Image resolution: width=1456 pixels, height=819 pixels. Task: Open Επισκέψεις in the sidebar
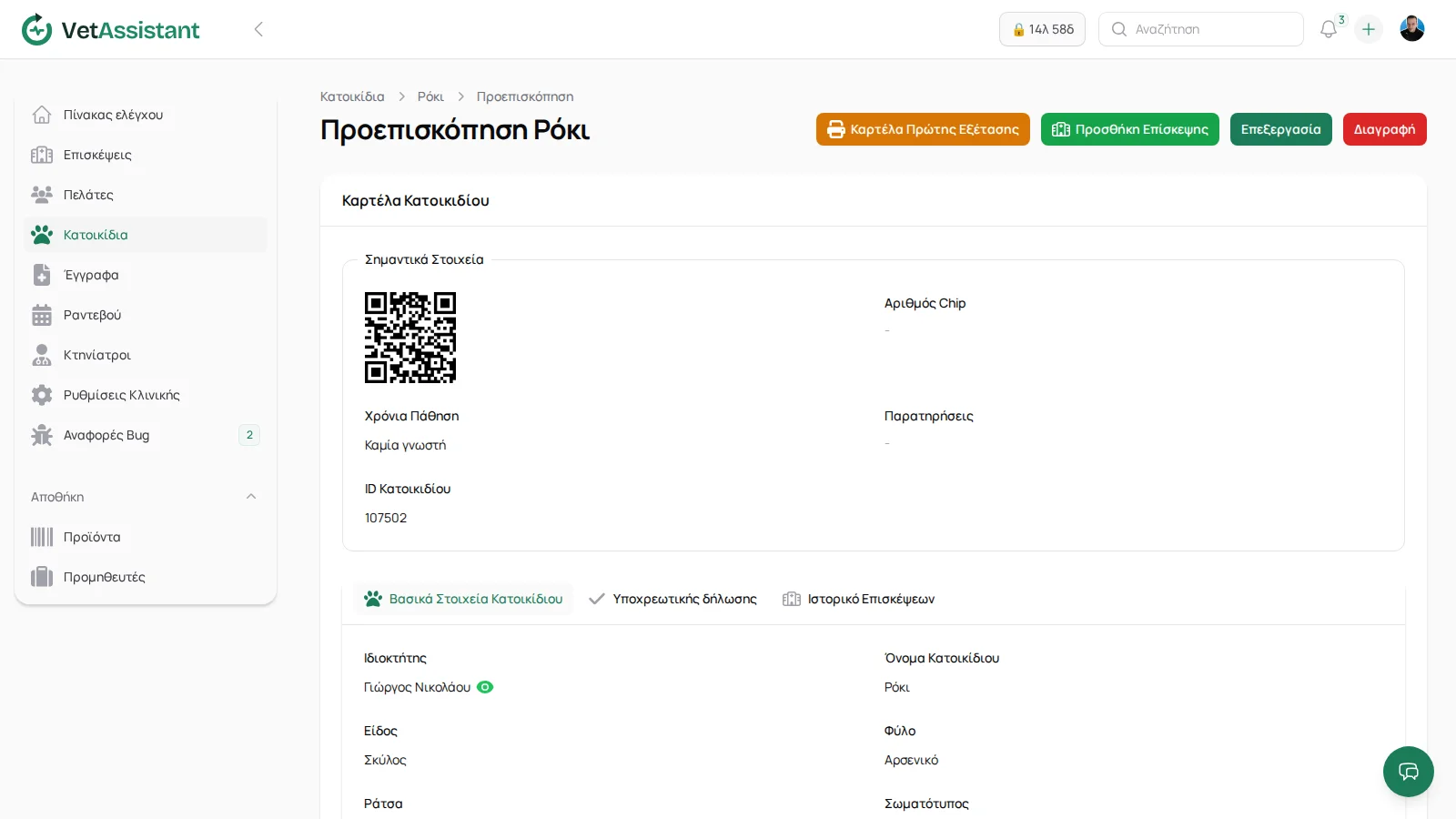point(146,155)
